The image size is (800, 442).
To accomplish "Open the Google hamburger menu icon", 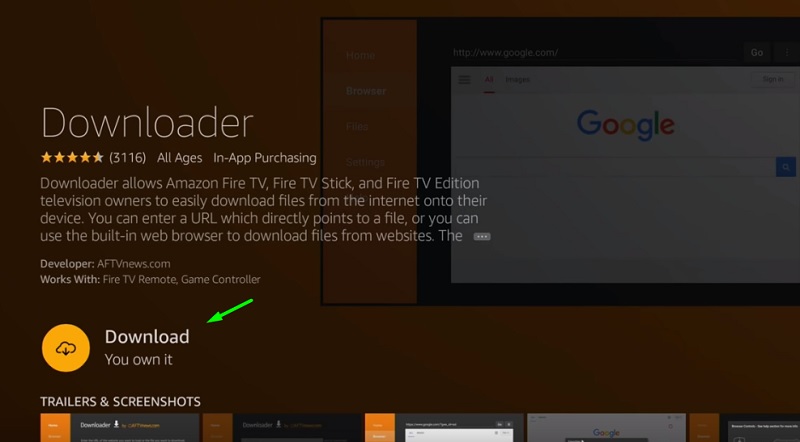I will coord(464,80).
